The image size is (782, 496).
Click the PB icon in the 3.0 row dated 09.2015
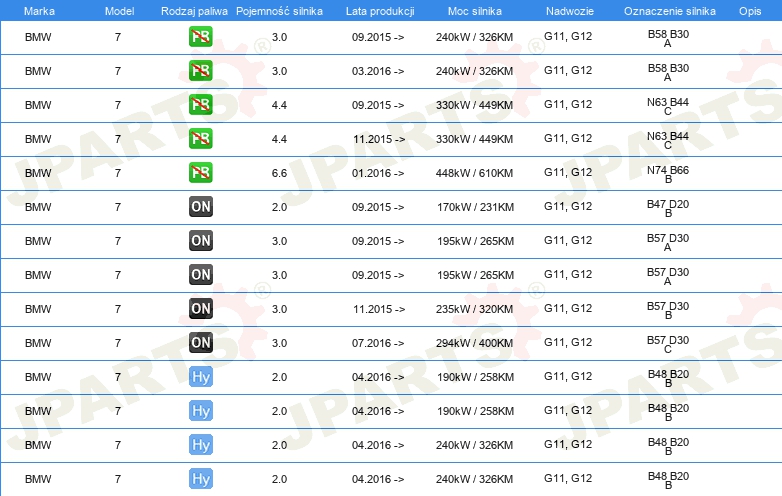(200, 37)
